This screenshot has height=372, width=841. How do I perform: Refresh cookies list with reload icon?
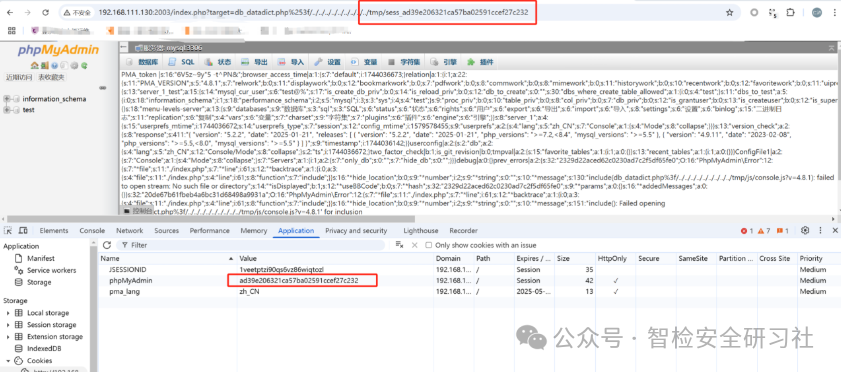[x=107, y=245]
